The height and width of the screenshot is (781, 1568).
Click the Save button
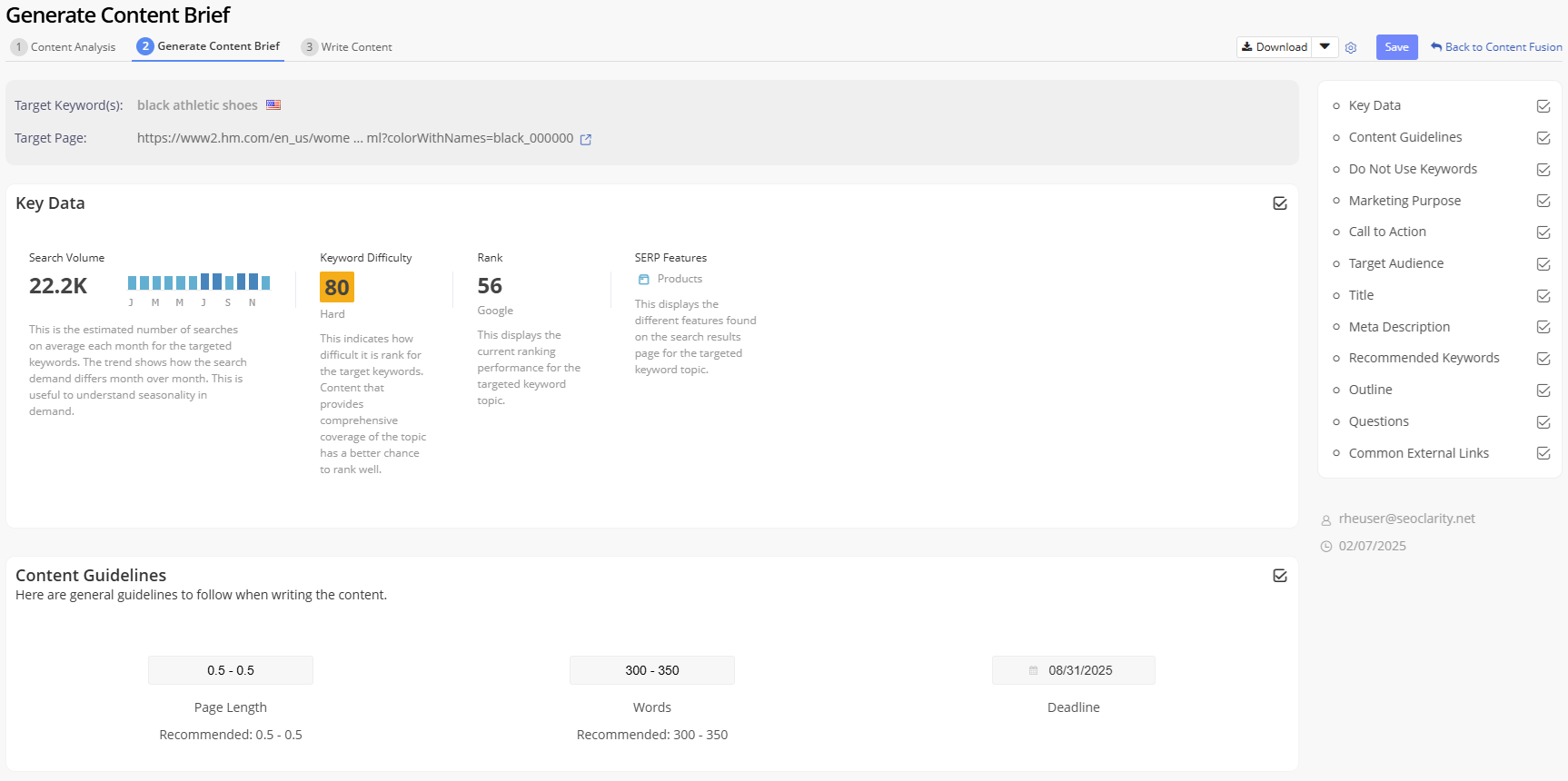pyautogui.click(x=1396, y=47)
